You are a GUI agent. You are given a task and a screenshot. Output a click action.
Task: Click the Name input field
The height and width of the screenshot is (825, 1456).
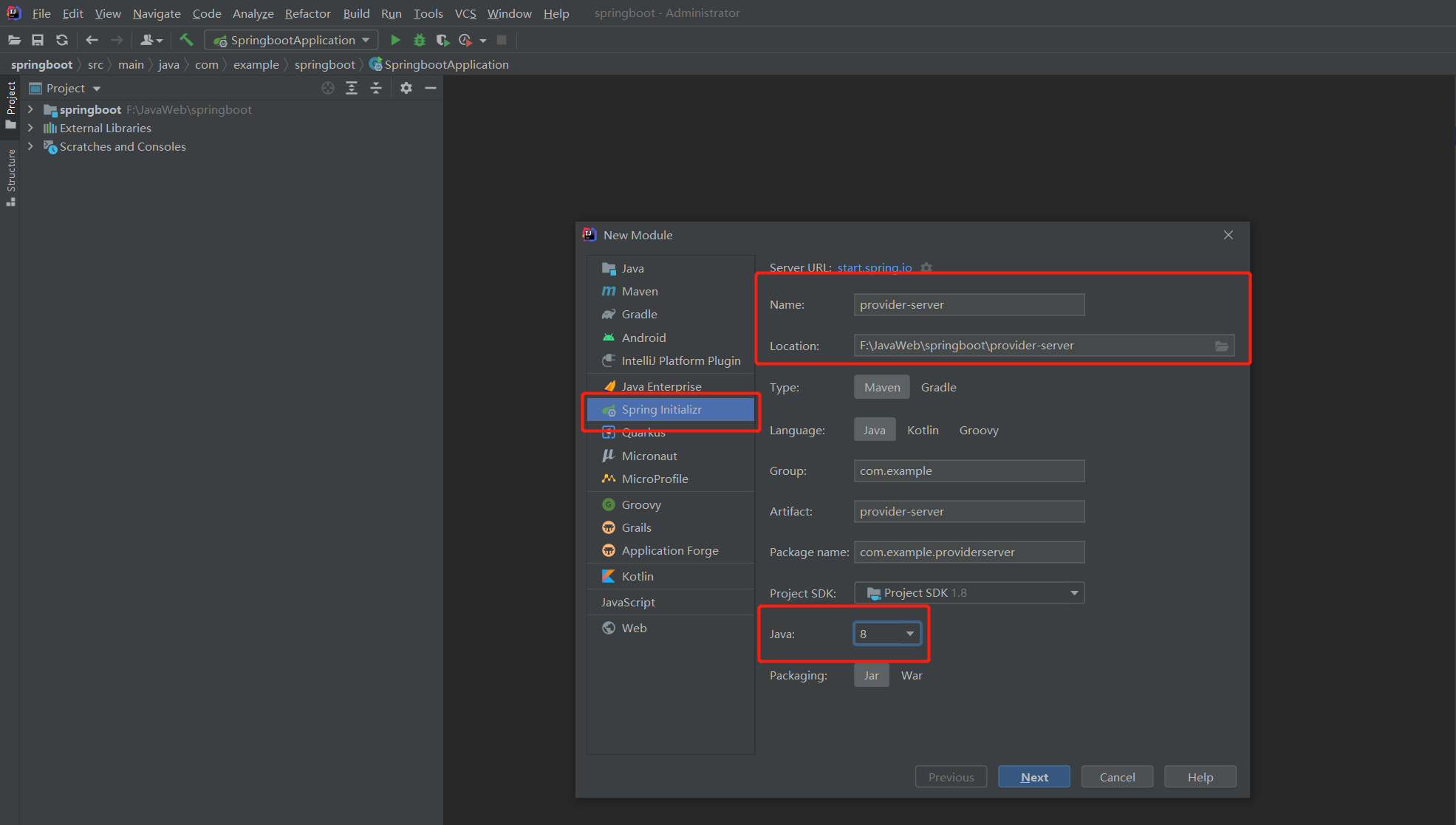(x=969, y=305)
